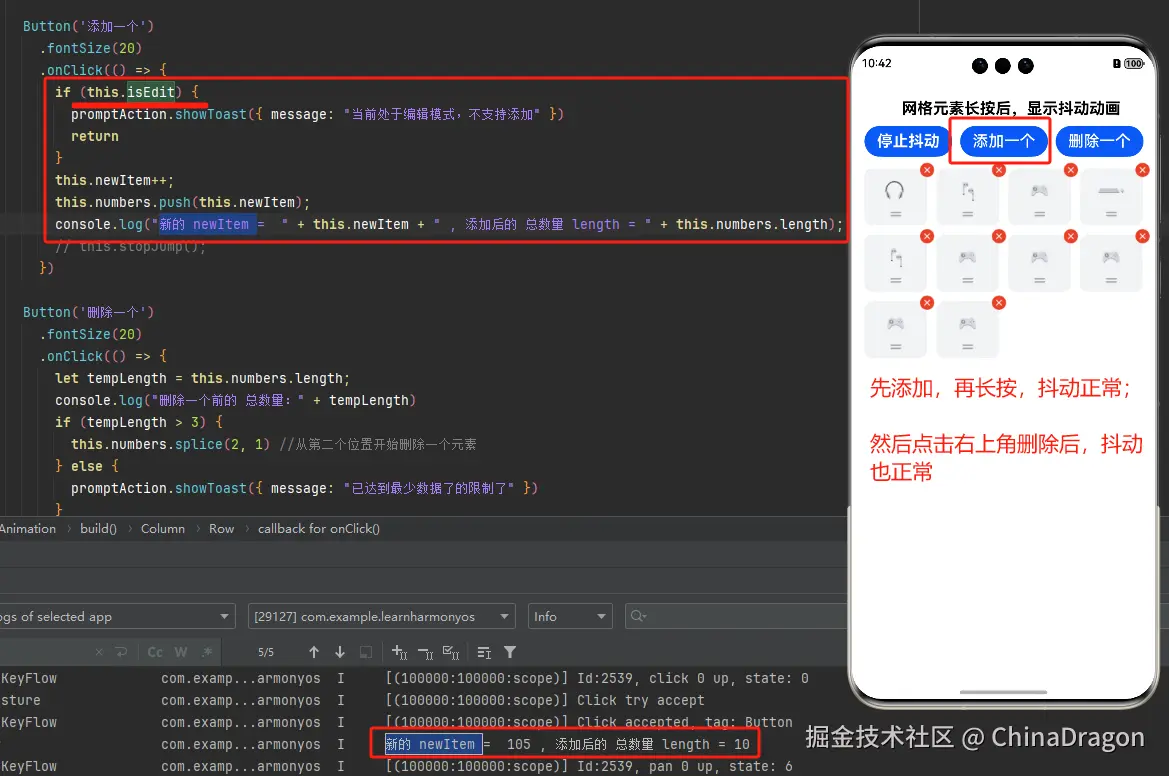Open the com.example.learnharmonyos process dropdown
Image resolution: width=1169 pixels, height=776 pixels.
point(380,616)
